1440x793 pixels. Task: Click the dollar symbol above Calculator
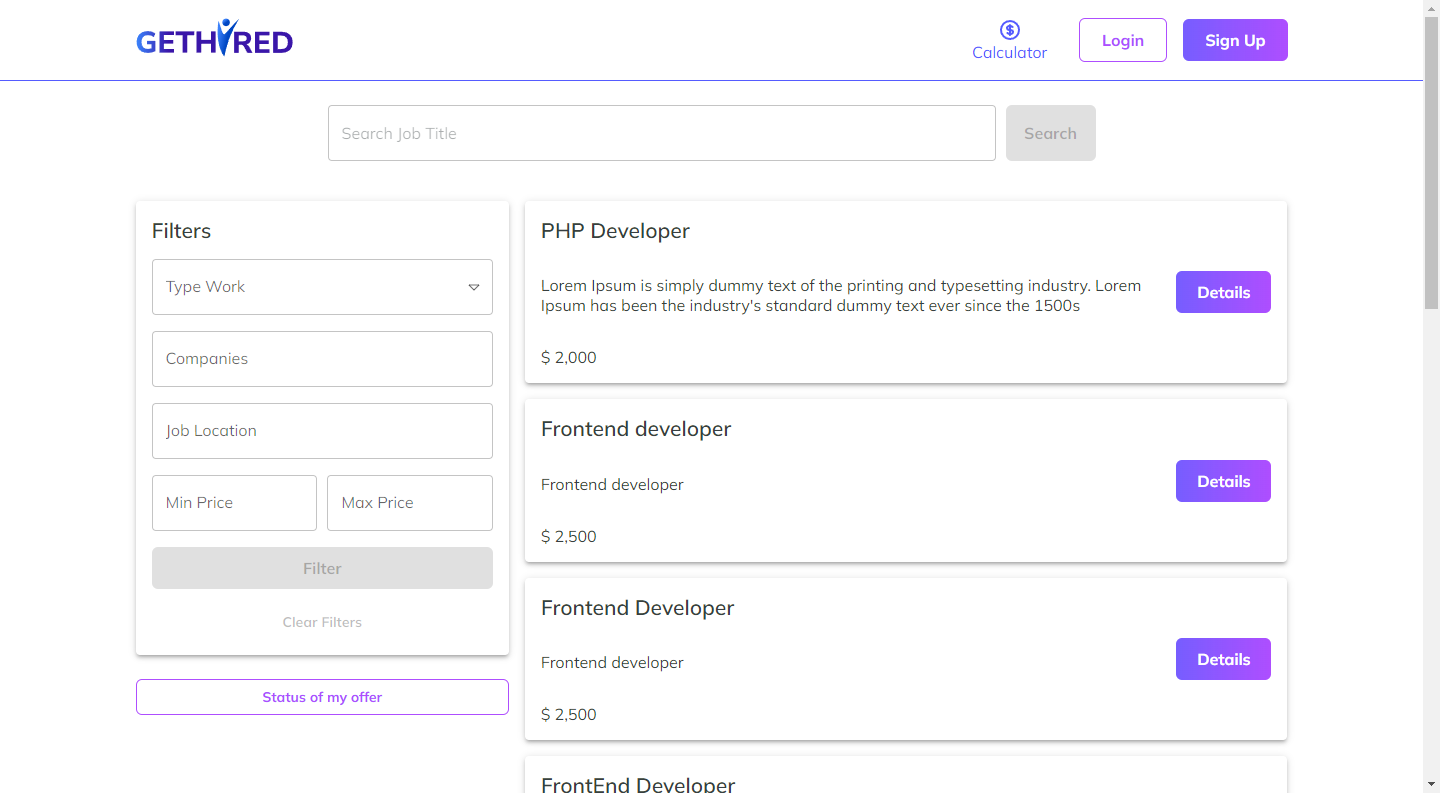pos(1009,29)
